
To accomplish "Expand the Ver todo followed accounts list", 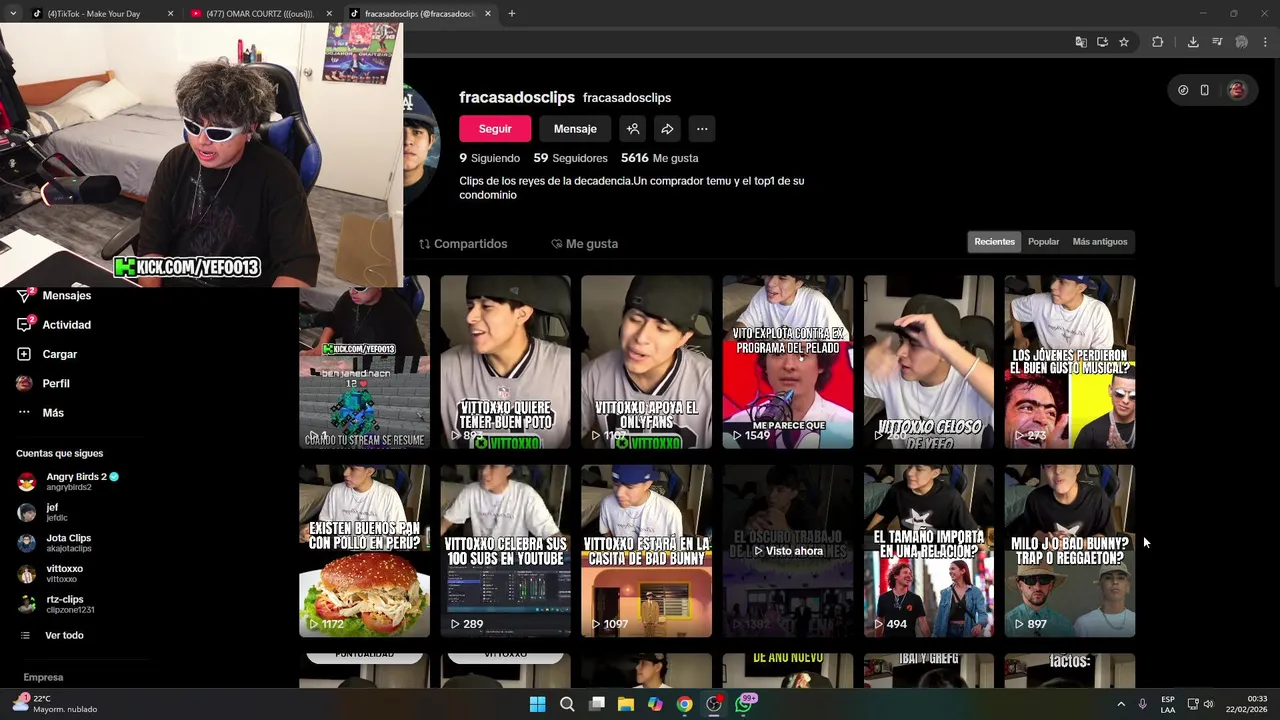I will [52, 635].
